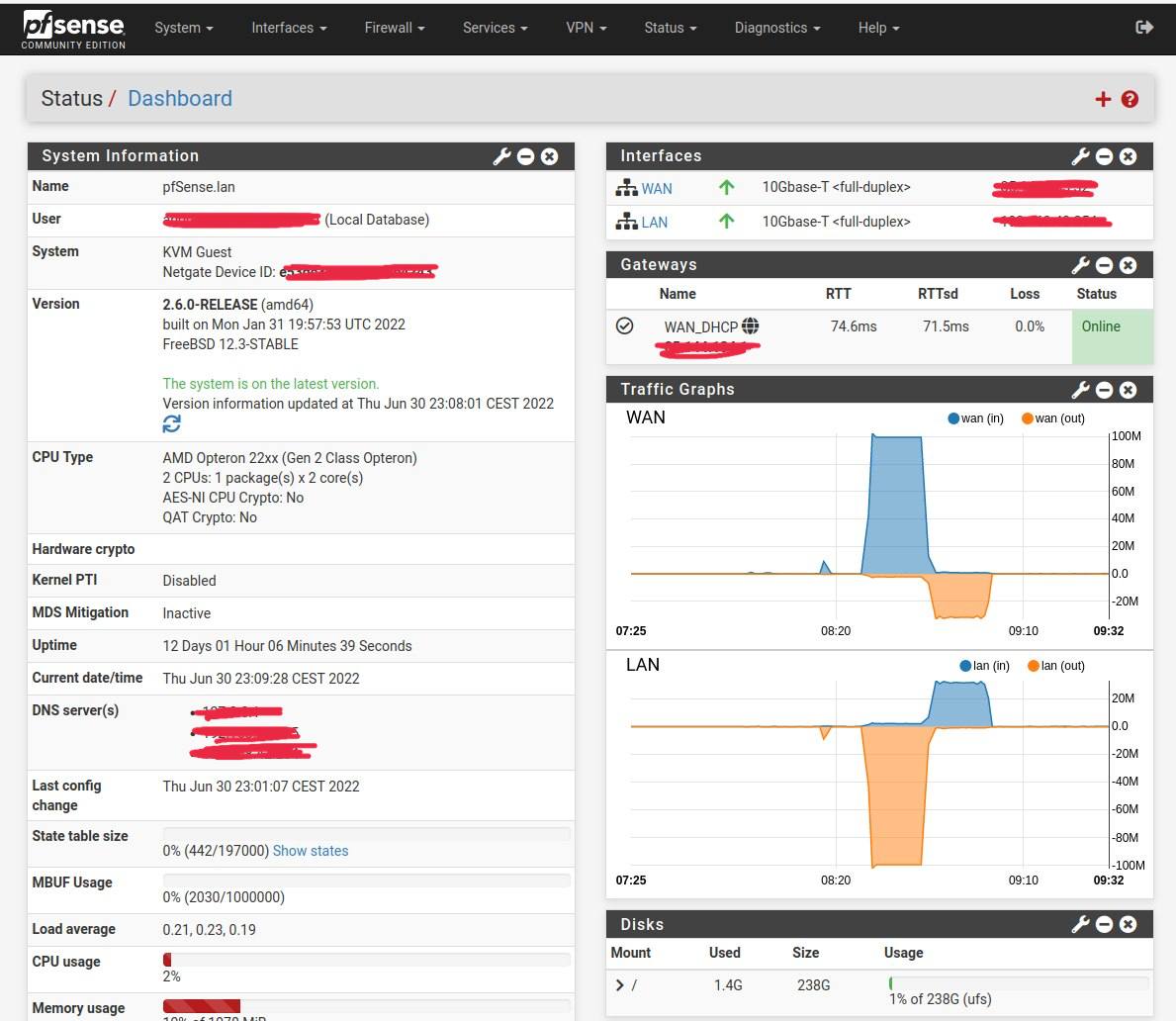Minimize the Interfaces widget
Image resolution: width=1176 pixels, height=1021 pixels.
pos(1105,156)
